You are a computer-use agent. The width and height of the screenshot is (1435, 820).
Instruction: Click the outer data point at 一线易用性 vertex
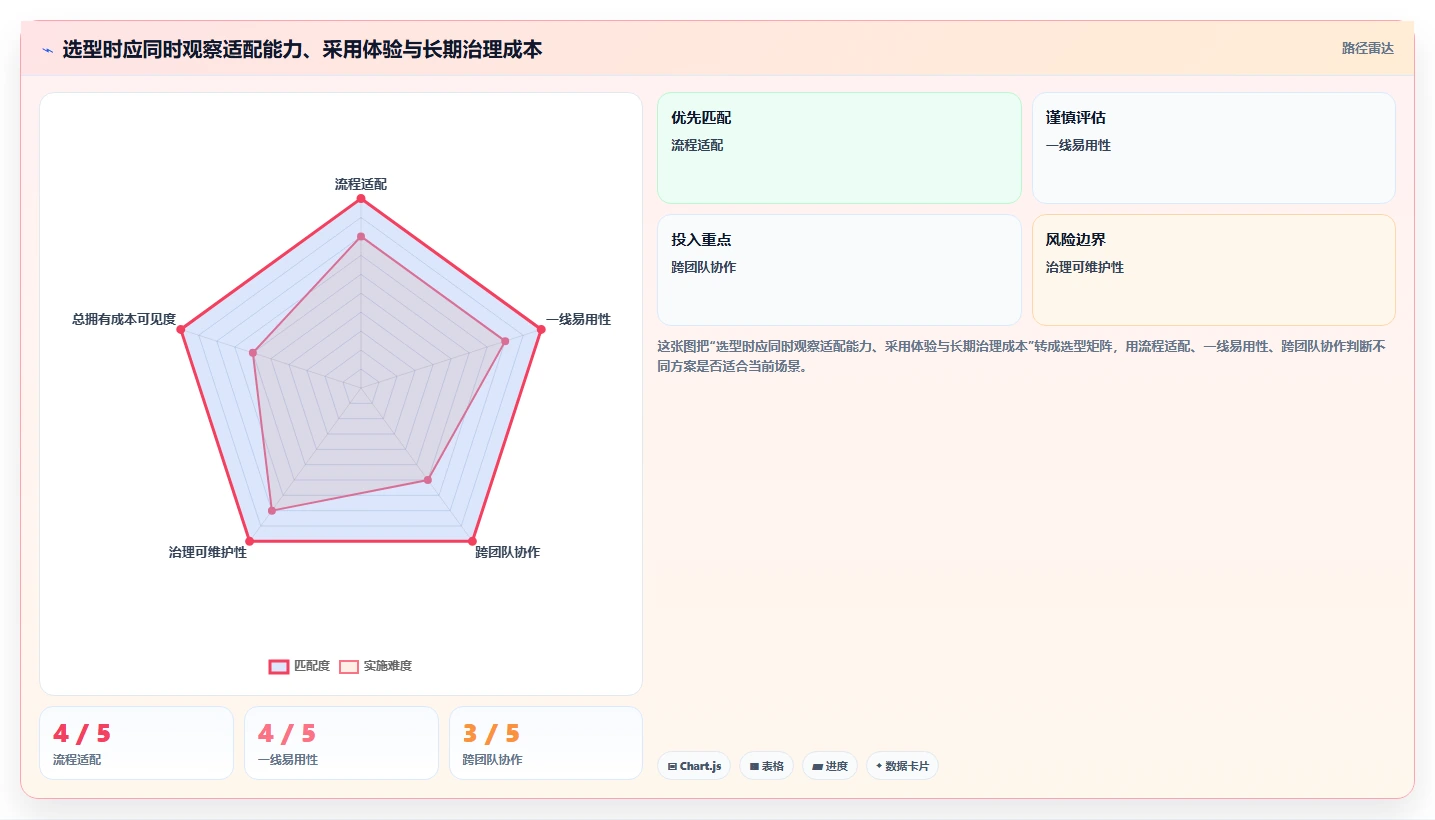[540, 329]
